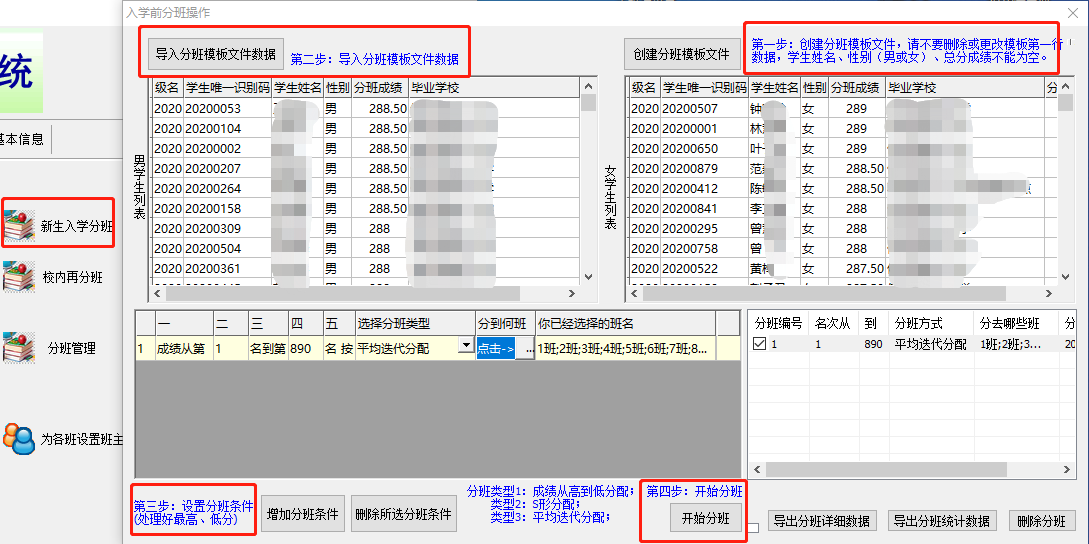Screen dimensions: 1089x544
Task: Click 名次从 column header
Action: coord(833,323)
